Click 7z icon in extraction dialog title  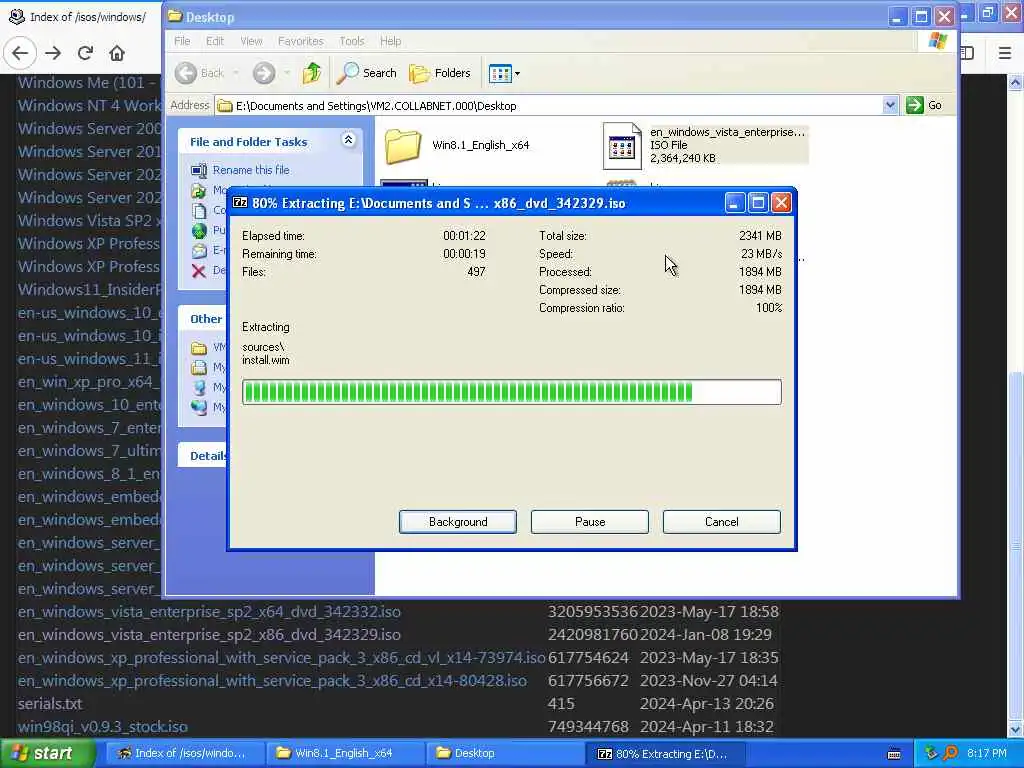(x=240, y=202)
